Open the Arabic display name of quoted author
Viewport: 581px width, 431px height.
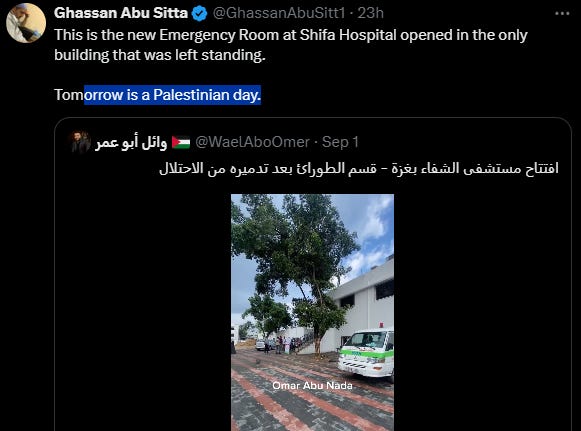131,142
